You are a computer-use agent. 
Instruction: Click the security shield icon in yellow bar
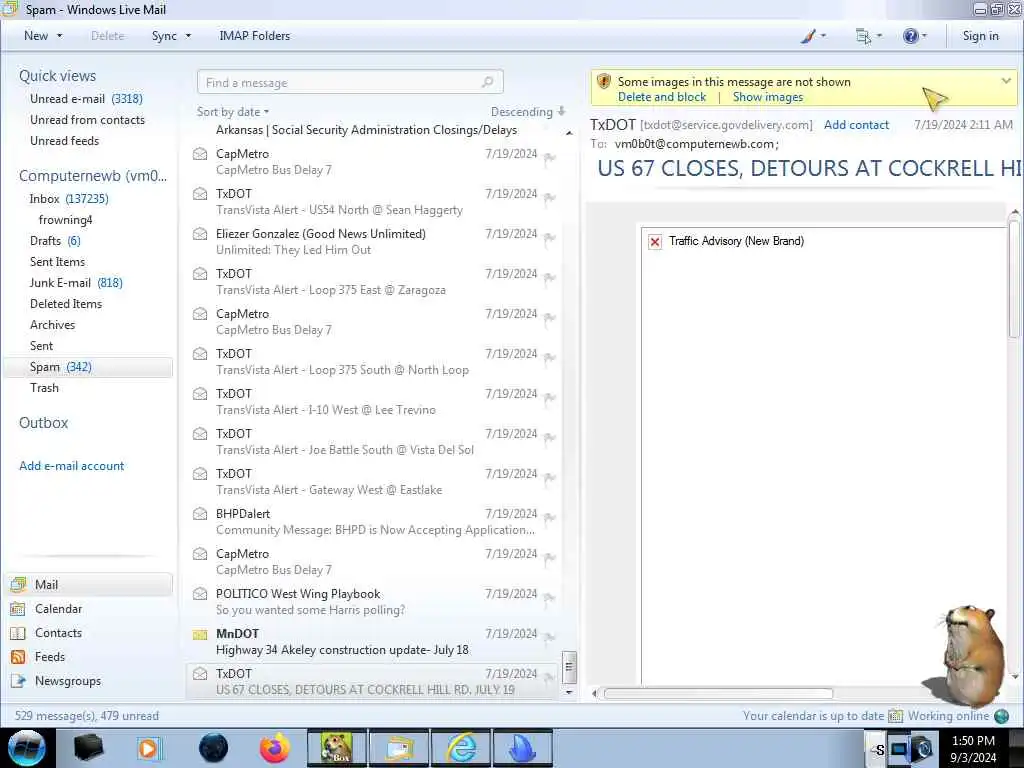pos(603,82)
